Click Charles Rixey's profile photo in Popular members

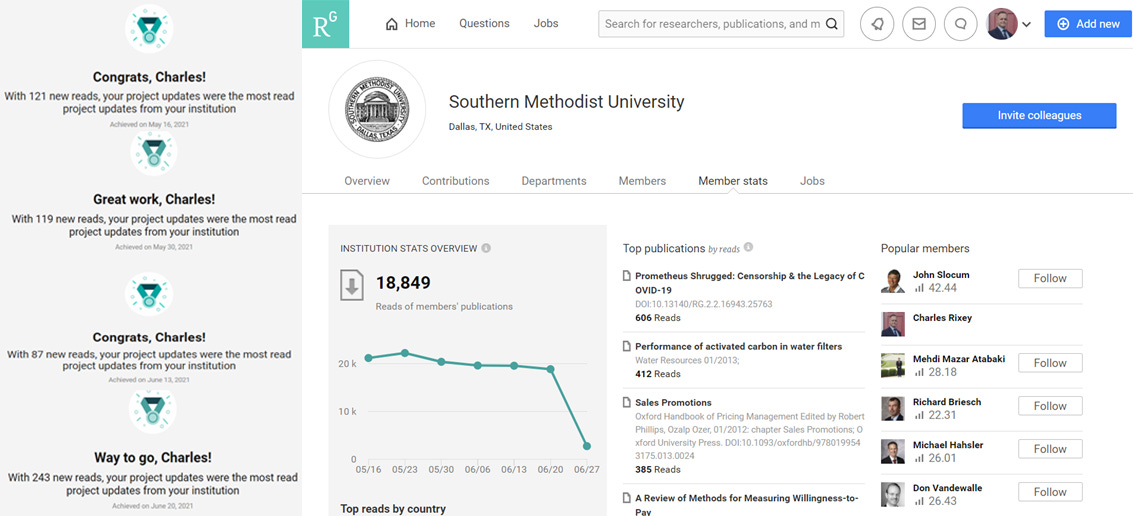pyautogui.click(x=892, y=324)
